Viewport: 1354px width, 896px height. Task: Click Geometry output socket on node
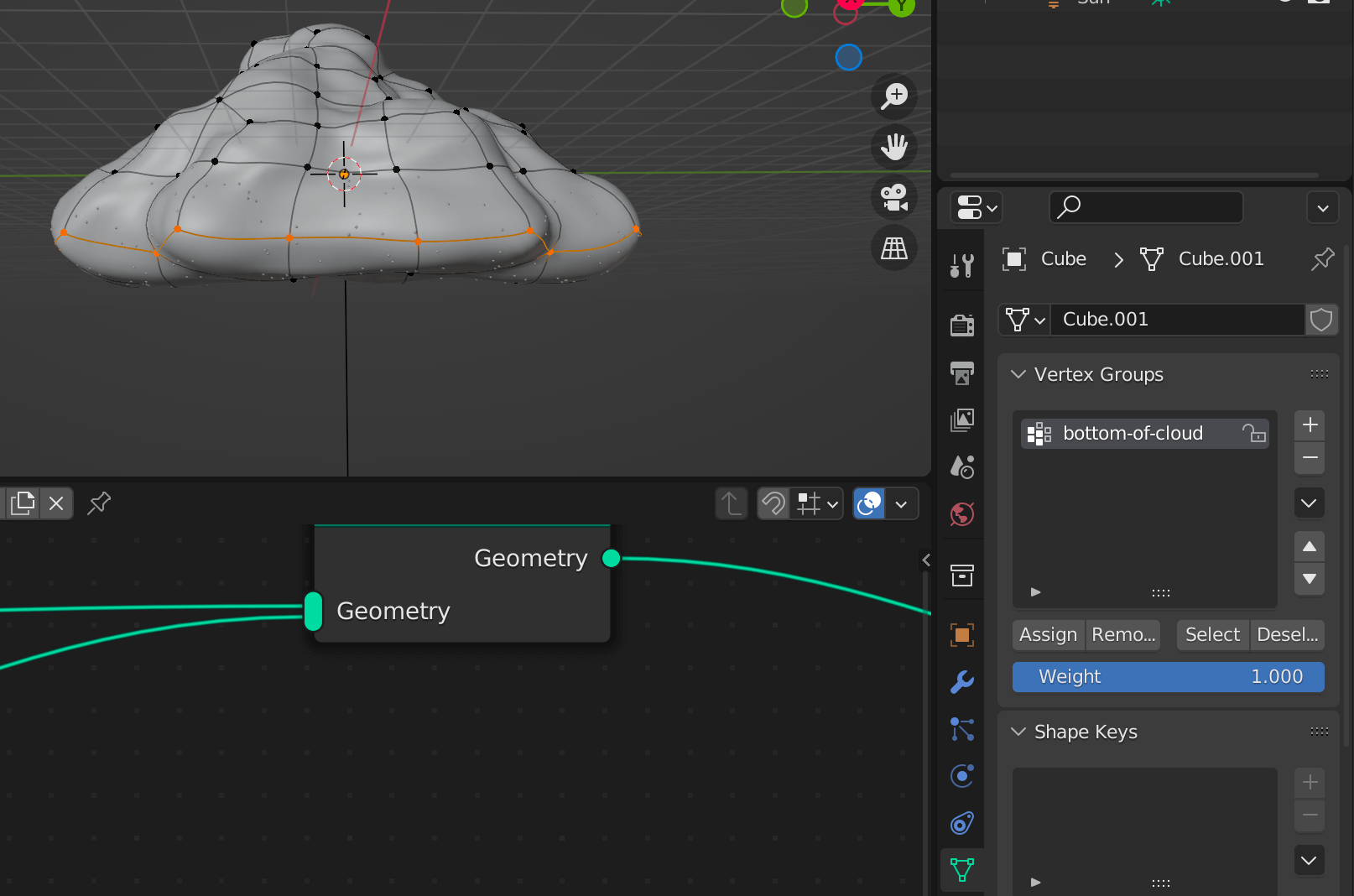click(x=612, y=558)
